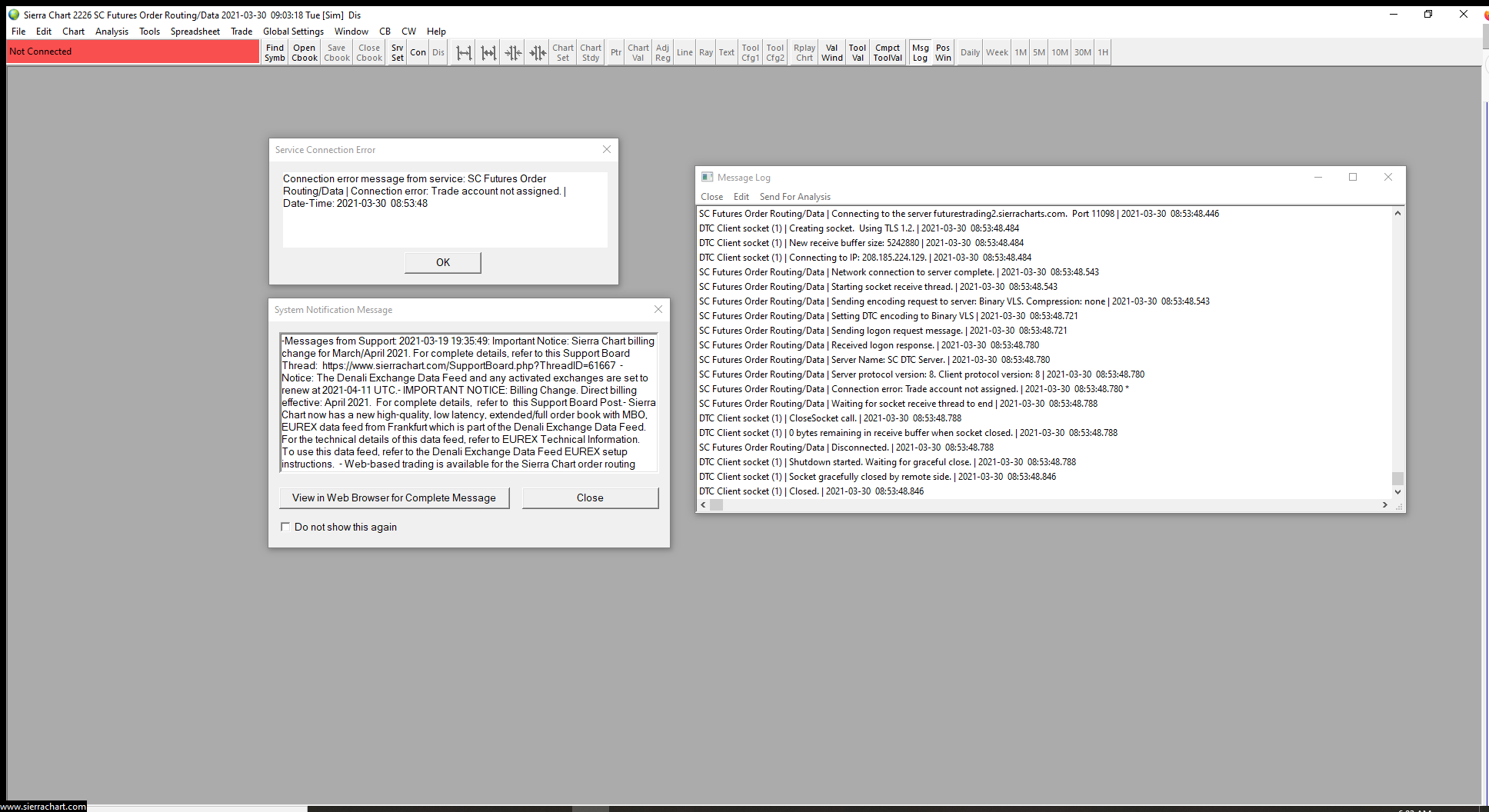Open a chartbook with Open Cbook

305,52
